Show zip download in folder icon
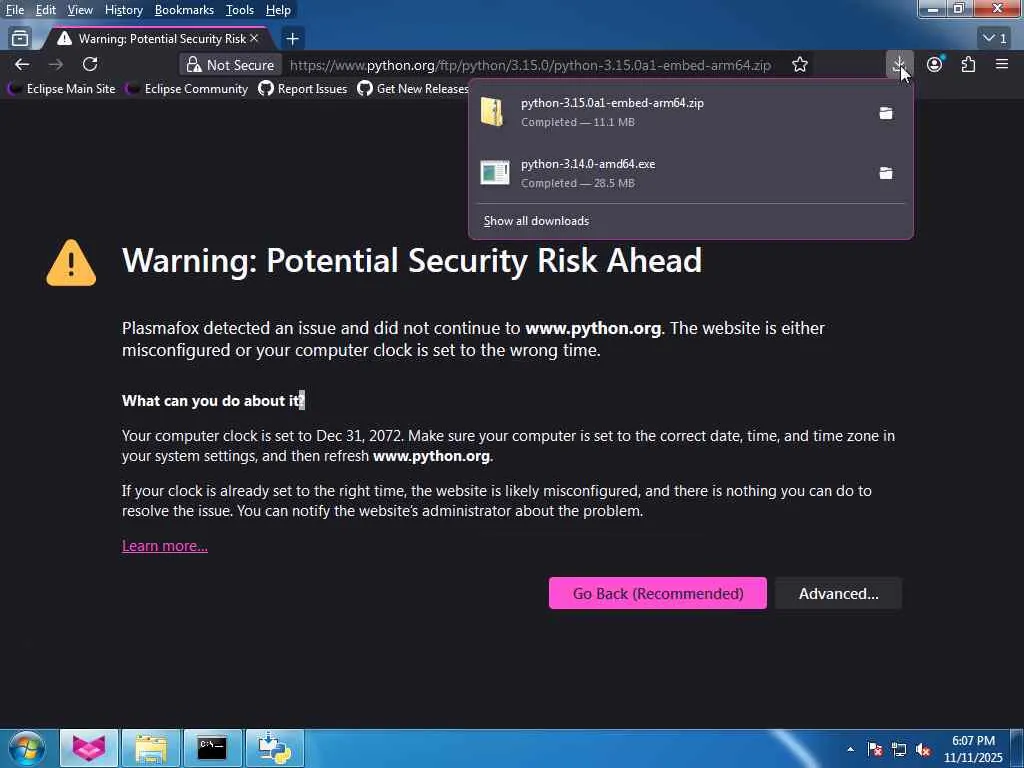 [x=886, y=113]
